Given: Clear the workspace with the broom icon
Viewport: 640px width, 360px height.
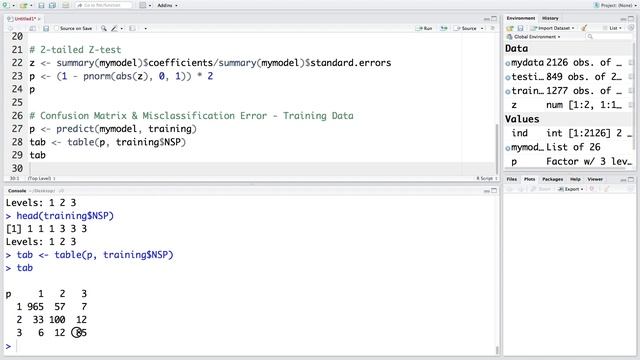Looking at the screenshot, I should point(584,28).
